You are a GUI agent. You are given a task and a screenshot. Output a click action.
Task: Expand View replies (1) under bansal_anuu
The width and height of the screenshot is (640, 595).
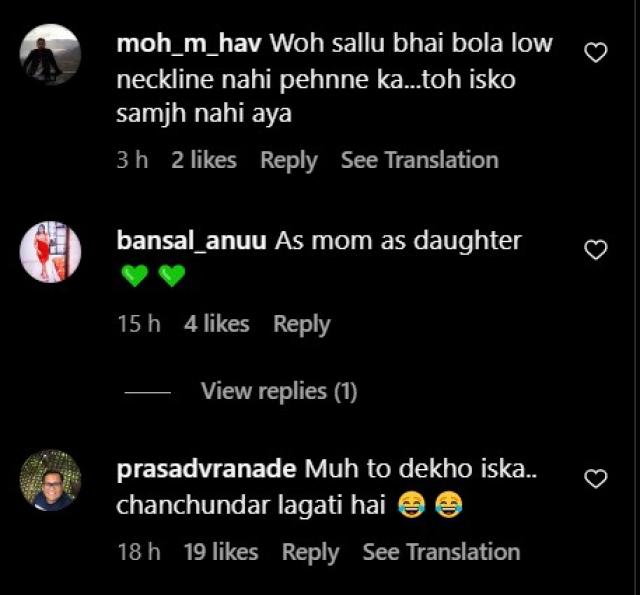point(279,391)
